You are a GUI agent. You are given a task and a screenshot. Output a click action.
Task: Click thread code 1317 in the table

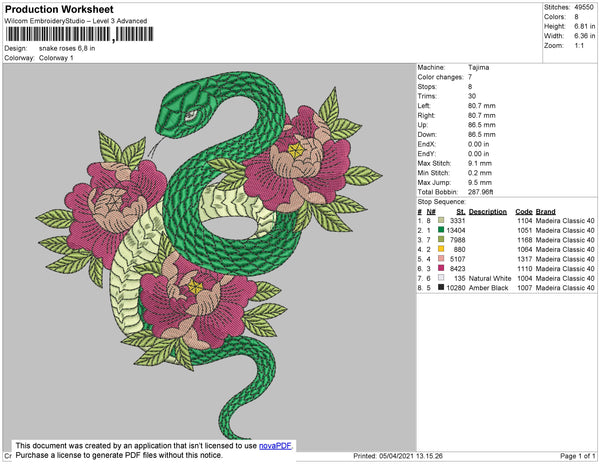coord(525,259)
